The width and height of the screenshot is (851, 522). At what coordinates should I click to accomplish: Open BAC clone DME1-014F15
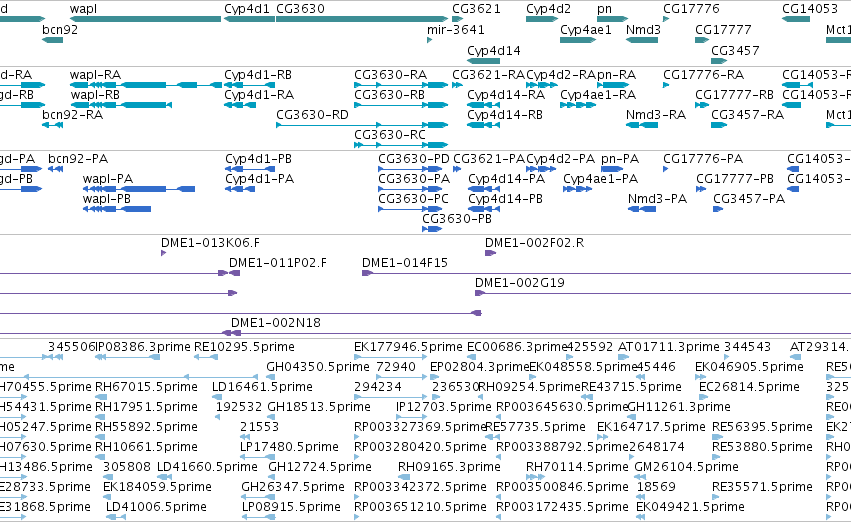[x=404, y=263]
